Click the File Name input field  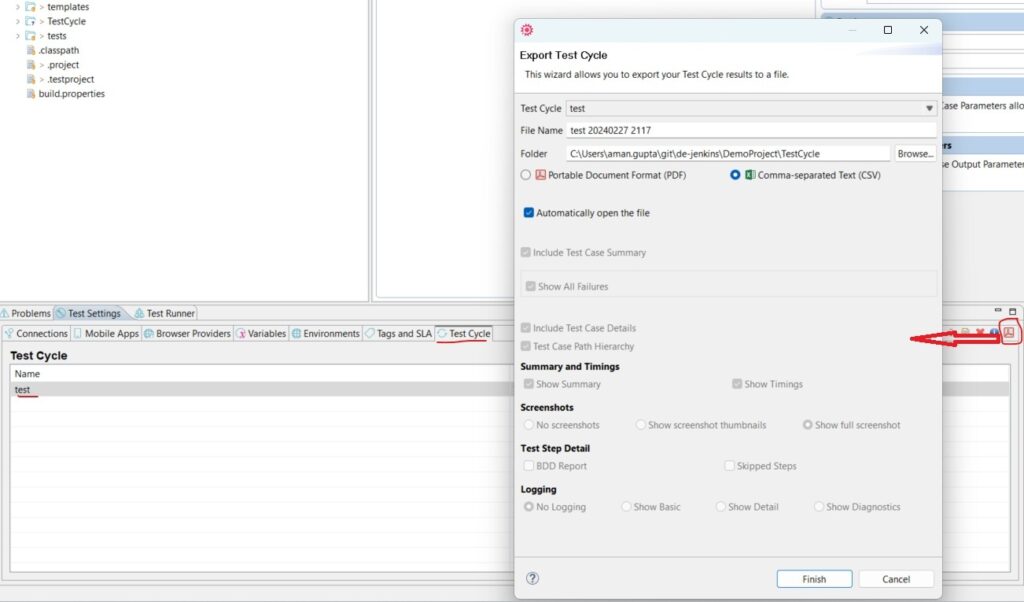coord(751,130)
